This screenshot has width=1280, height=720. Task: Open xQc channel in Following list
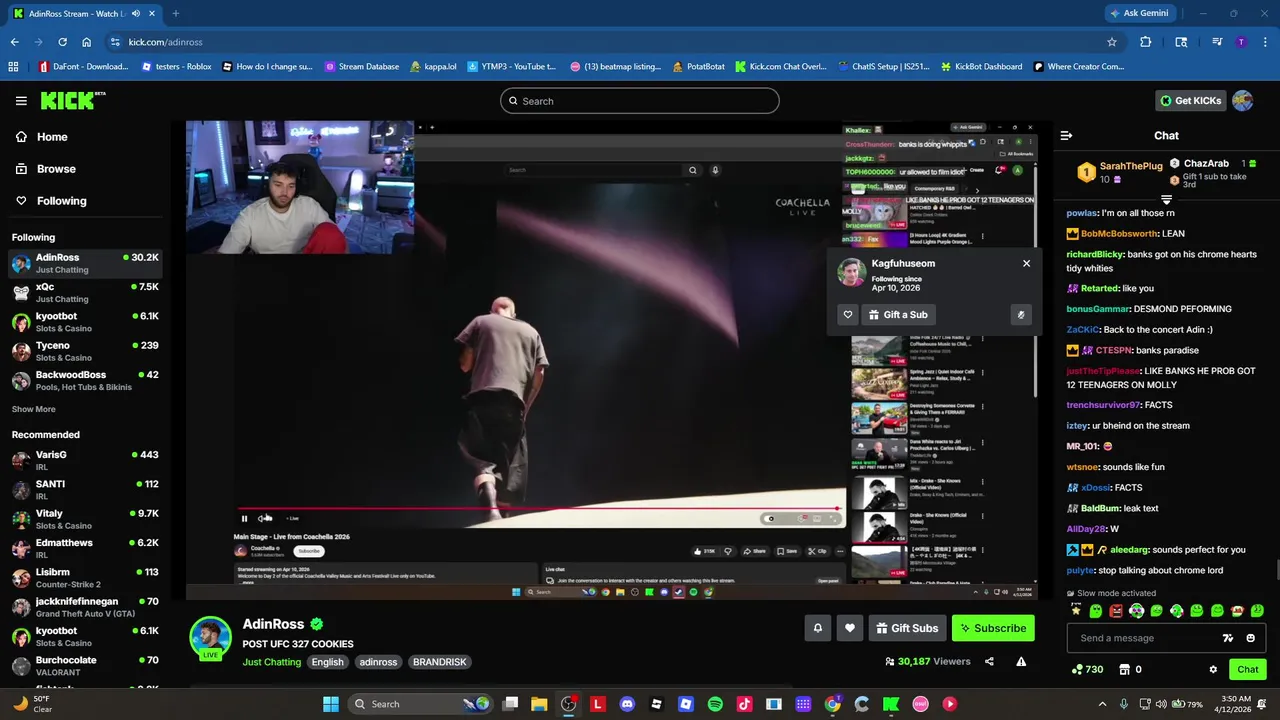(x=85, y=292)
